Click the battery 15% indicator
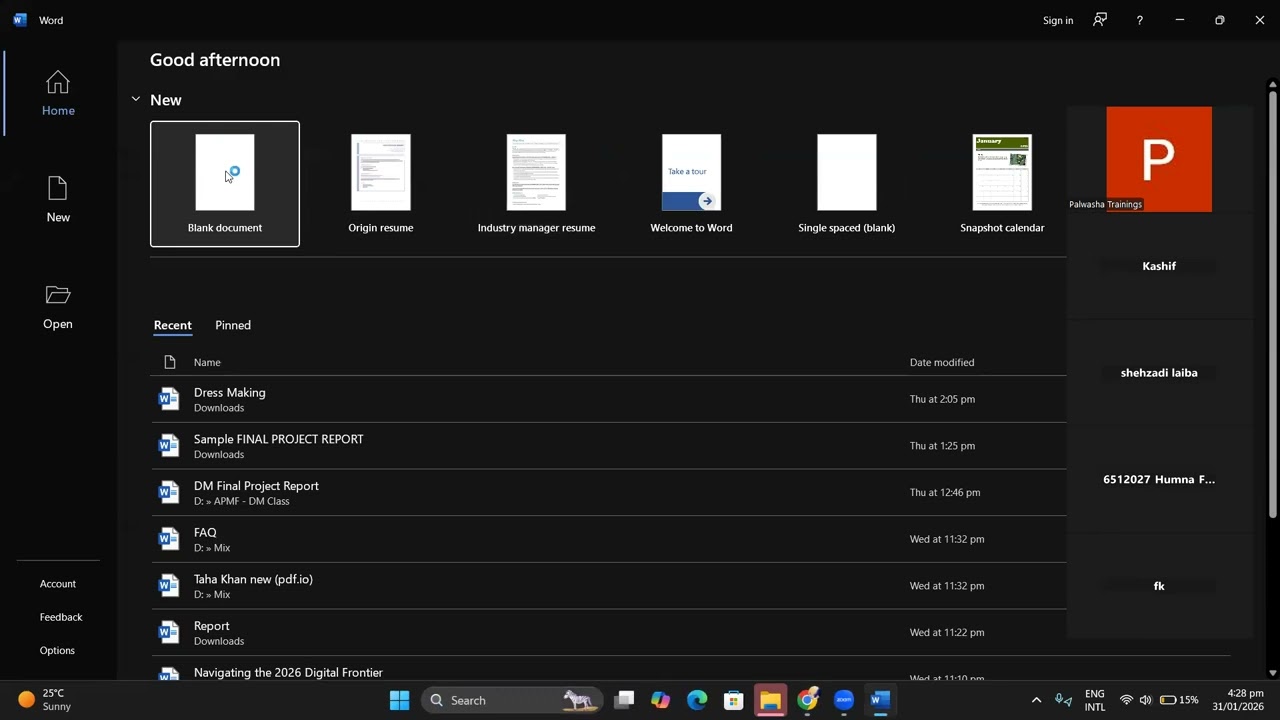The height and width of the screenshot is (720, 1280). [1178, 700]
